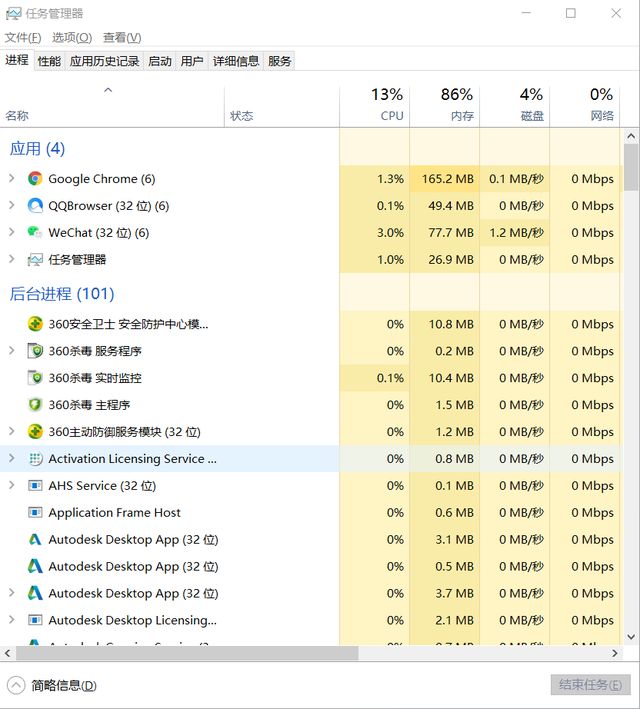The image size is (640, 709).
Task: Click the Autodesk Desktop App icon with 3.1 MB
Action: click(35, 539)
